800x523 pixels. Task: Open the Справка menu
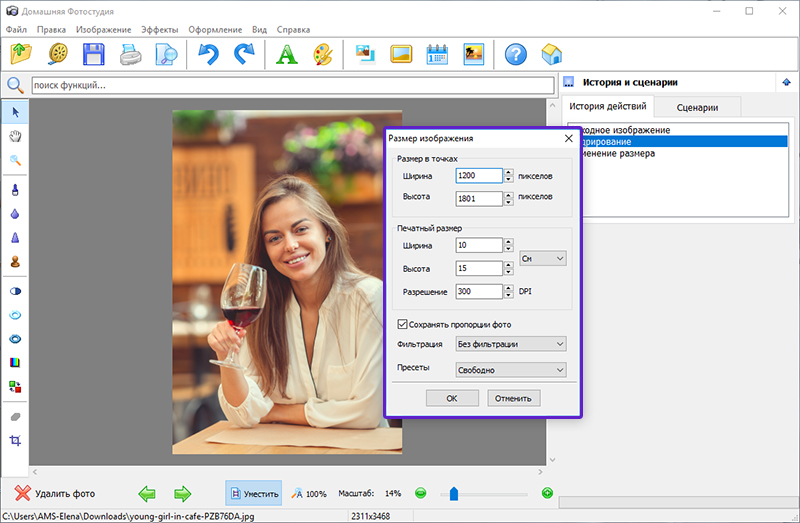pyautogui.click(x=293, y=30)
